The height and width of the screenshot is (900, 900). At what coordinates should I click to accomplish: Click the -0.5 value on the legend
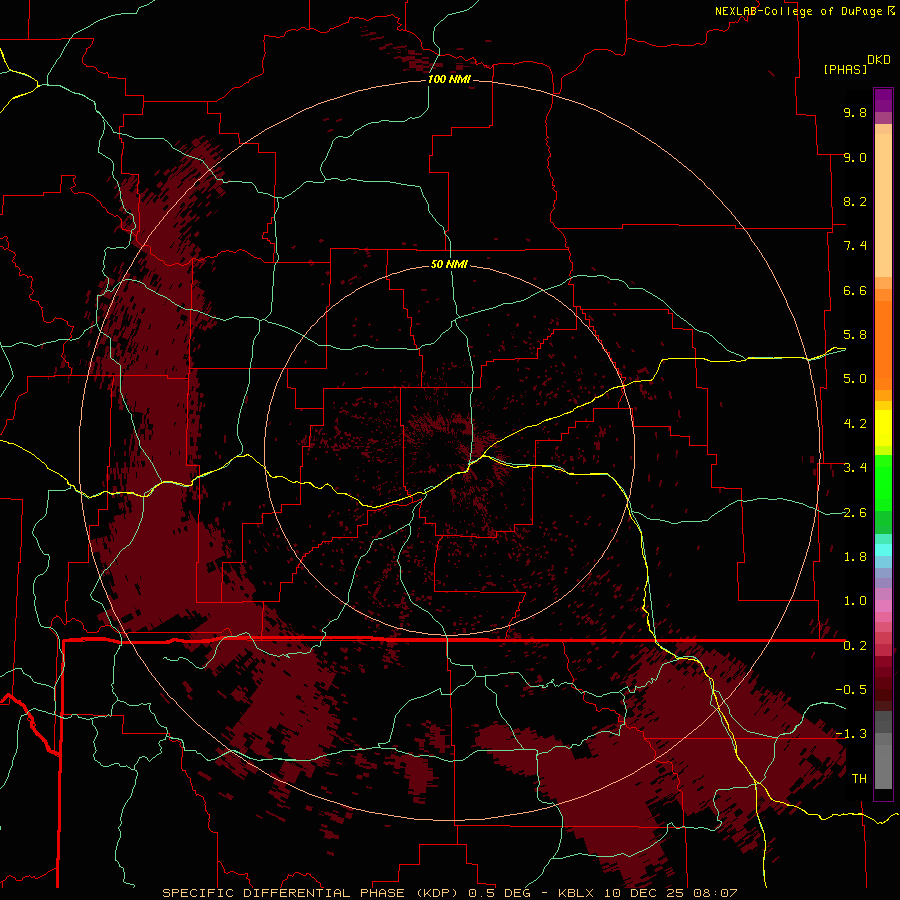click(x=851, y=690)
